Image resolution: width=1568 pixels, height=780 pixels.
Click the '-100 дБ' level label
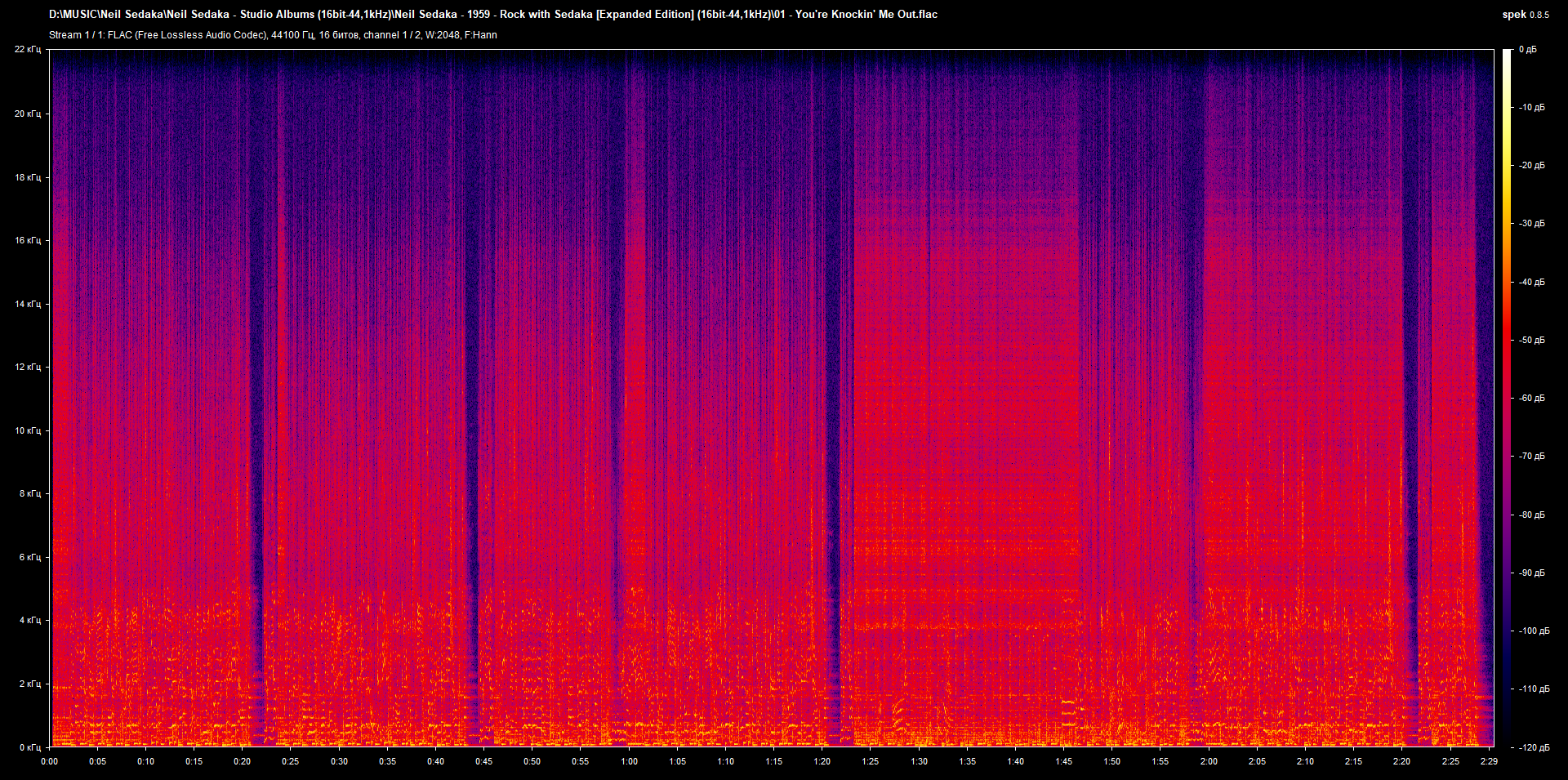1535,631
